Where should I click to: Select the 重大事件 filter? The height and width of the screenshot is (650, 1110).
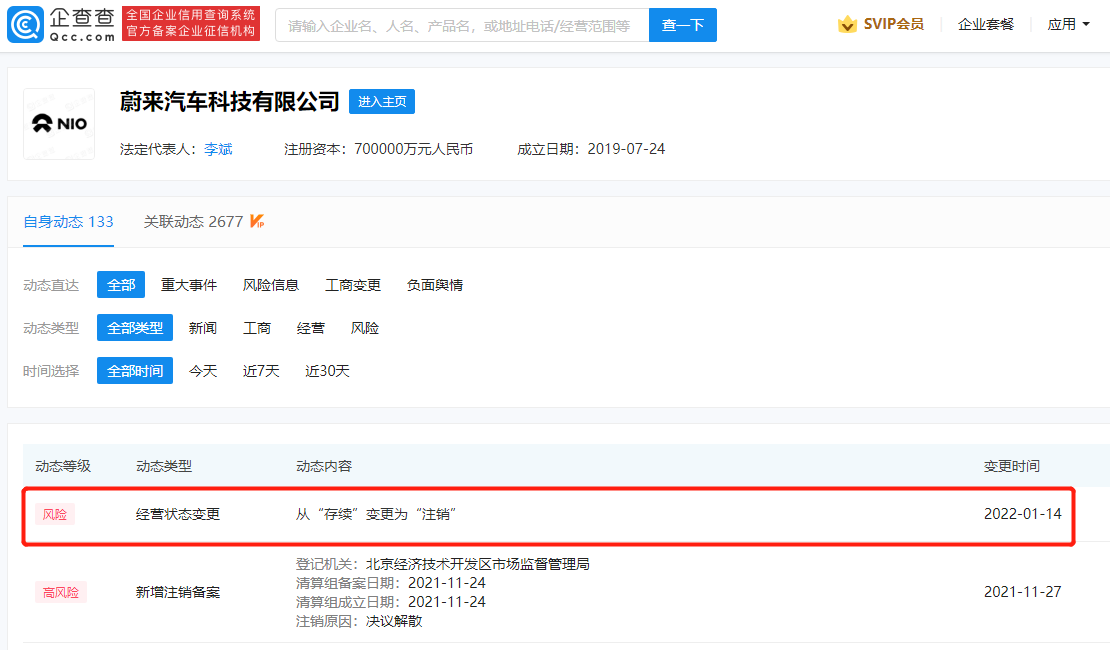coord(189,285)
